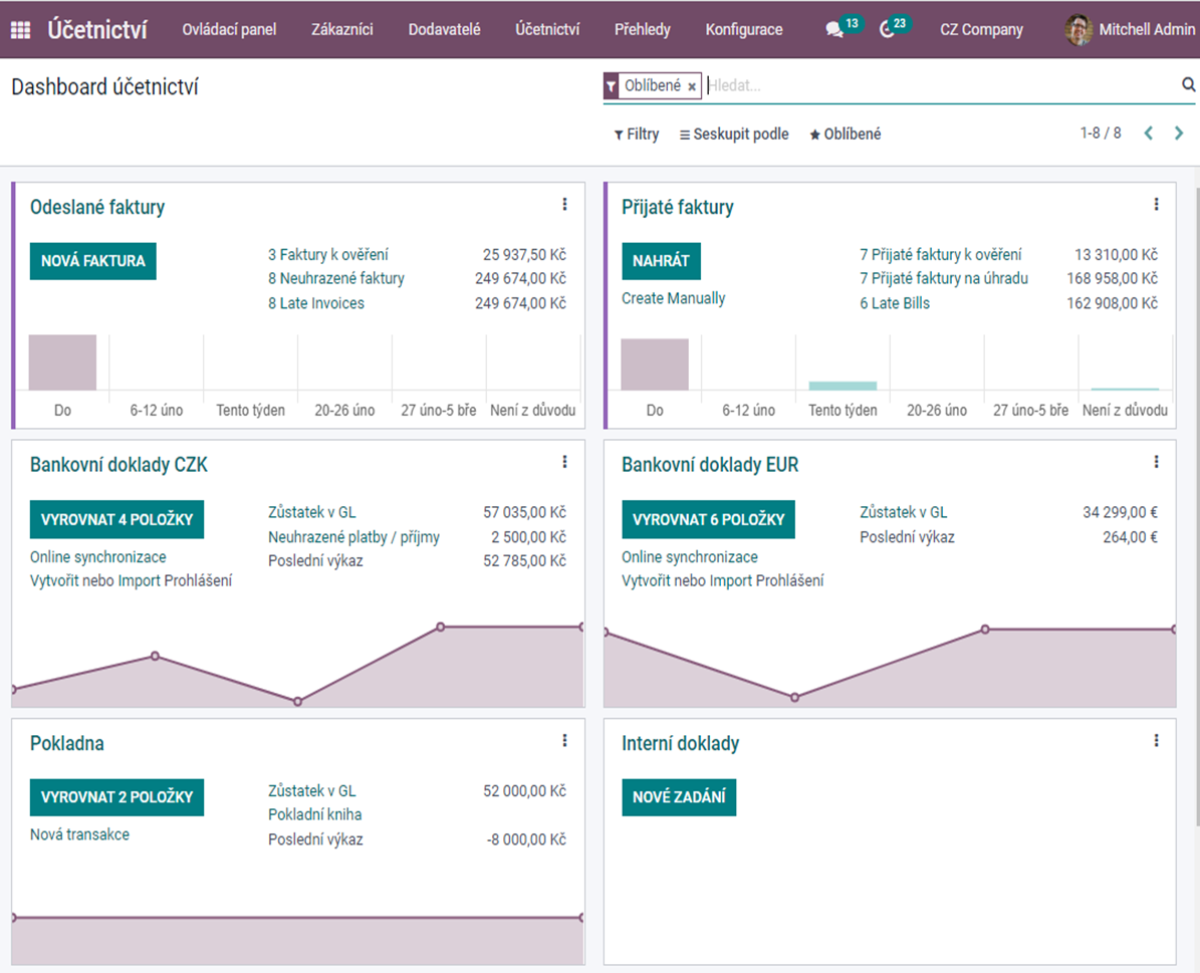
Task: Click the NOVÉ ZADÁNÍ button
Action: point(679,797)
